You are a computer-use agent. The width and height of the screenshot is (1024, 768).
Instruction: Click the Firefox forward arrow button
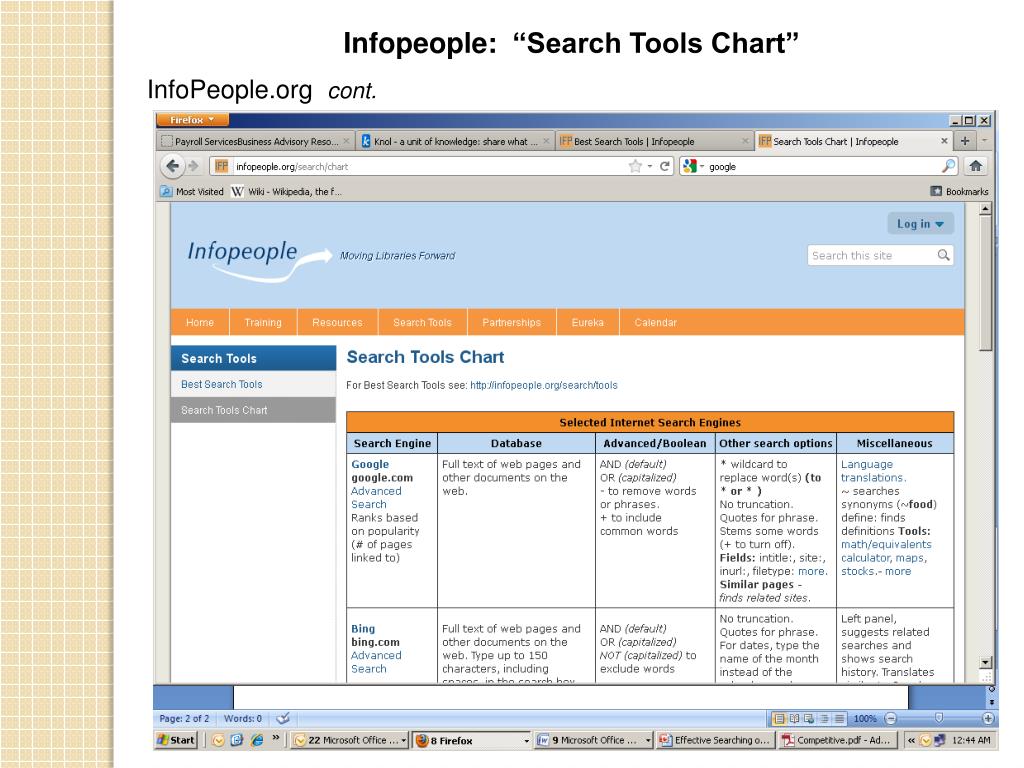pyautogui.click(x=193, y=166)
